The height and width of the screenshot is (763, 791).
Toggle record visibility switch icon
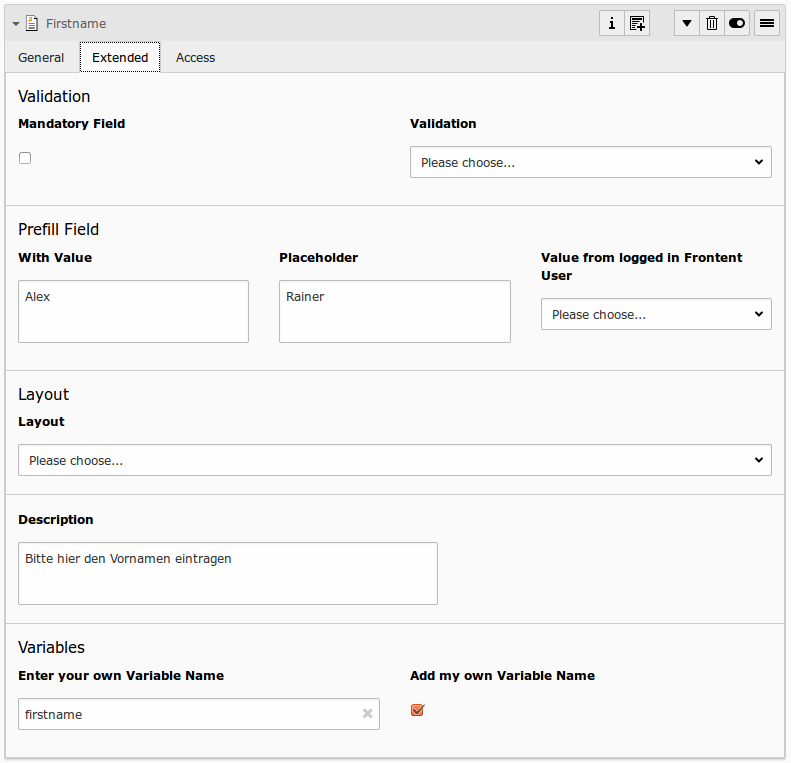737,23
